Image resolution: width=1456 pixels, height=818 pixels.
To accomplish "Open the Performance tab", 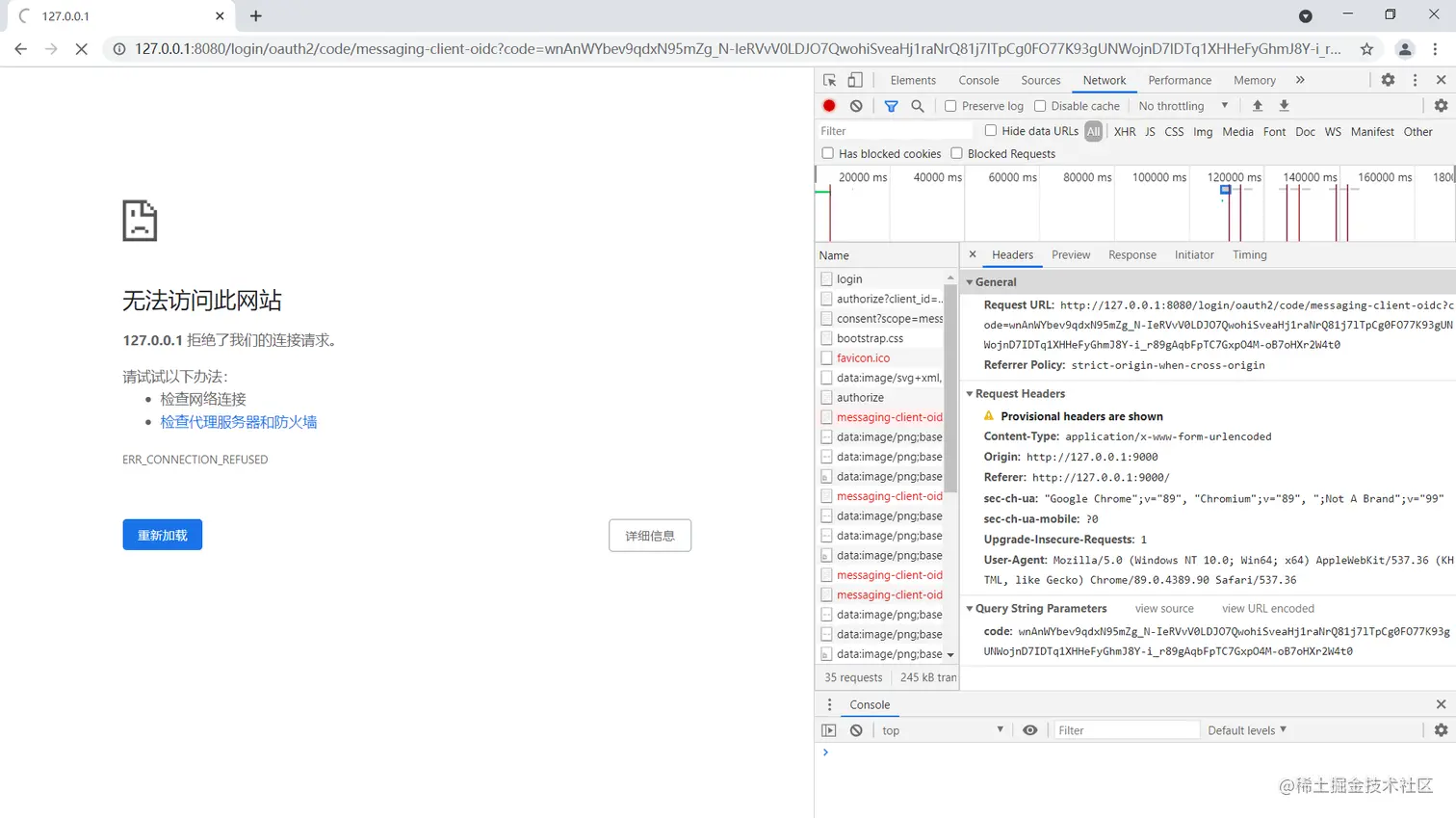I will [x=1180, y=80].
